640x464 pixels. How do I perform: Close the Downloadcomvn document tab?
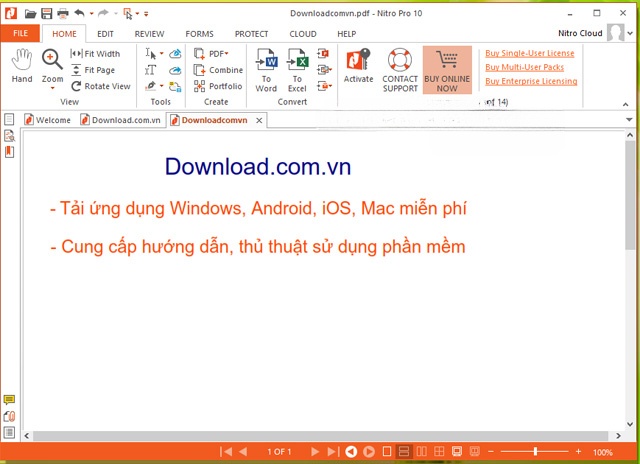point(259,120)
